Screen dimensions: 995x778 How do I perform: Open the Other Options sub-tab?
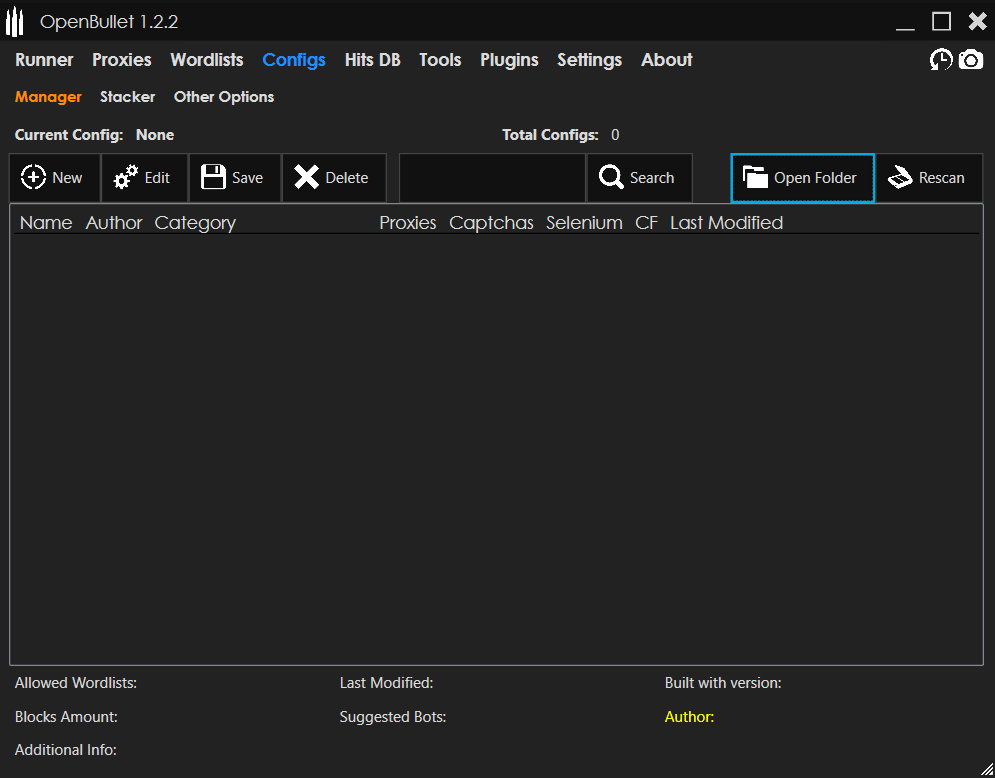coord(224,96)
